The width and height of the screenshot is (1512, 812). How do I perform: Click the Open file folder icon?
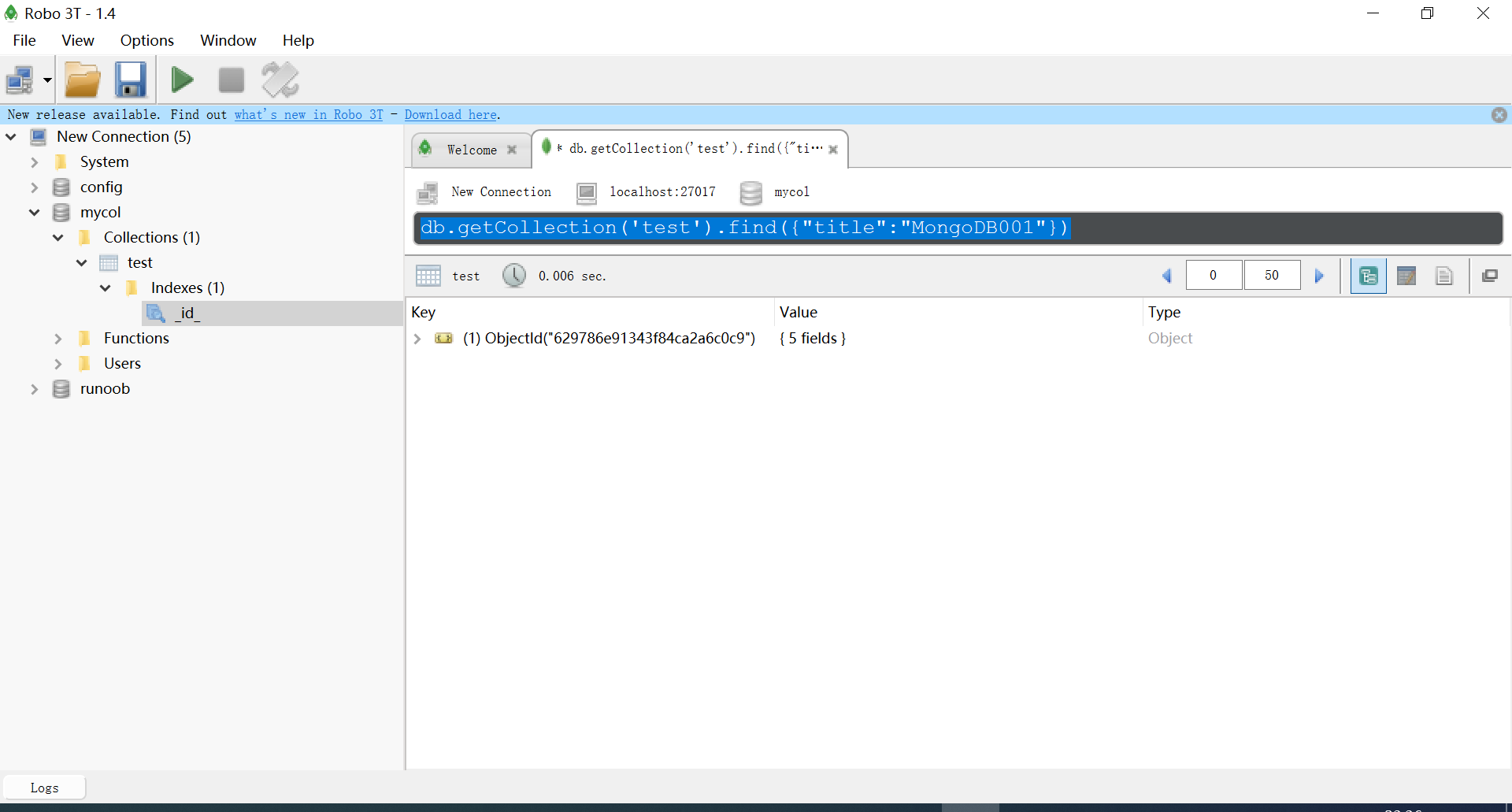(83, 80)
